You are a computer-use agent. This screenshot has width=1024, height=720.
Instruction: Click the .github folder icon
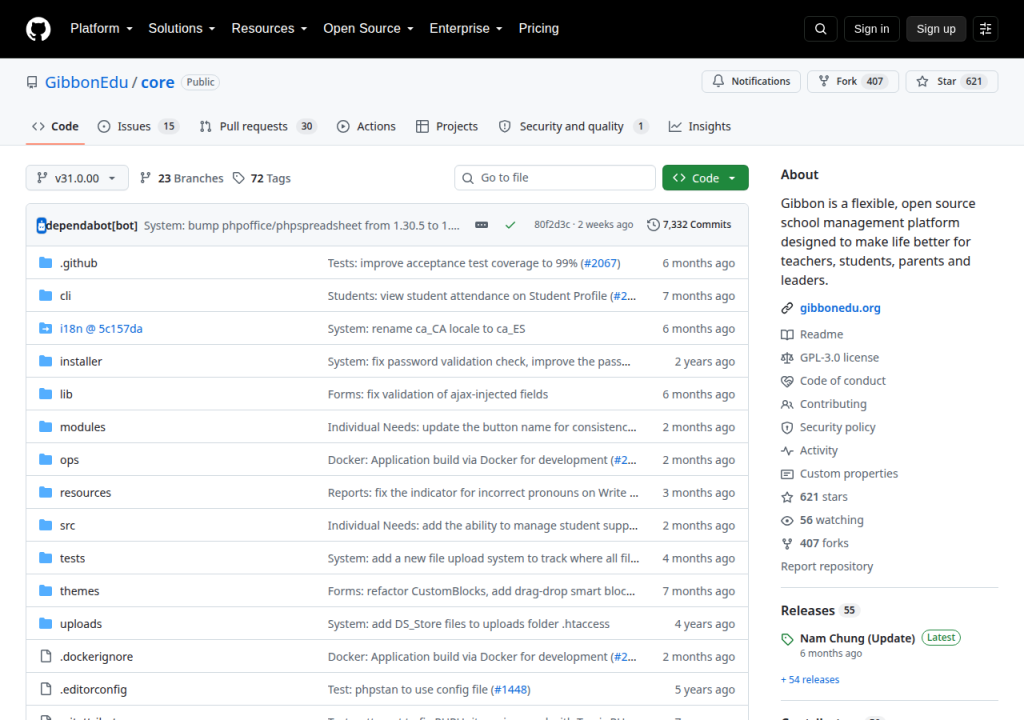point(45,263)
